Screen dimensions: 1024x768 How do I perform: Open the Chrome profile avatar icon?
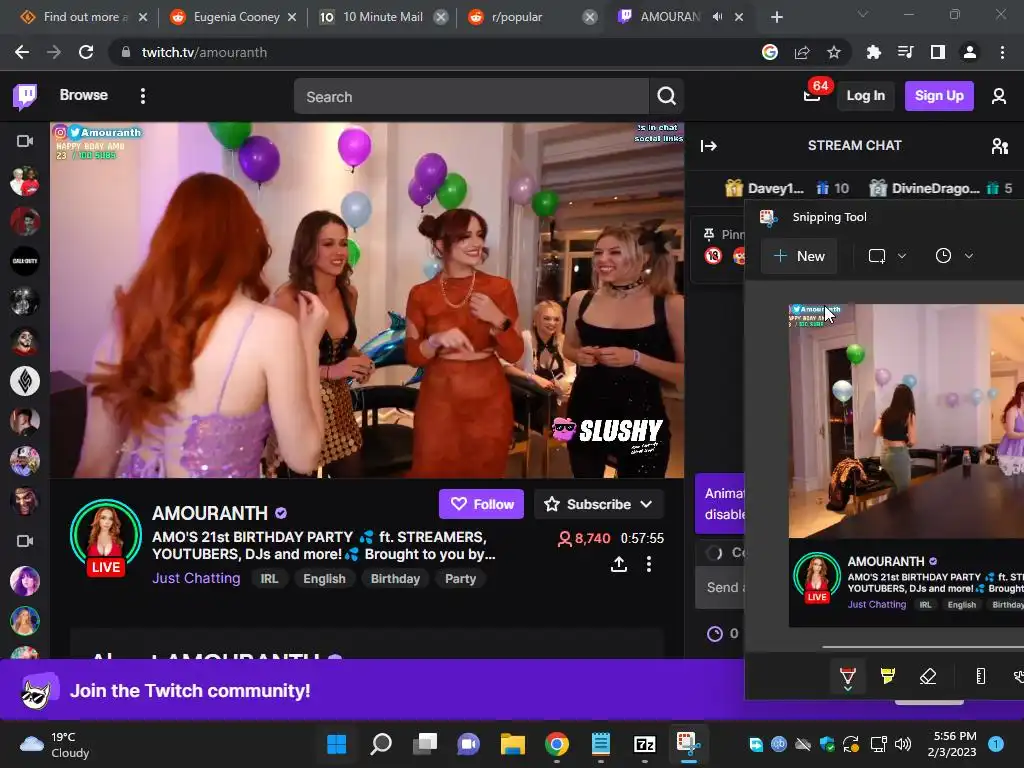[970, 52]
